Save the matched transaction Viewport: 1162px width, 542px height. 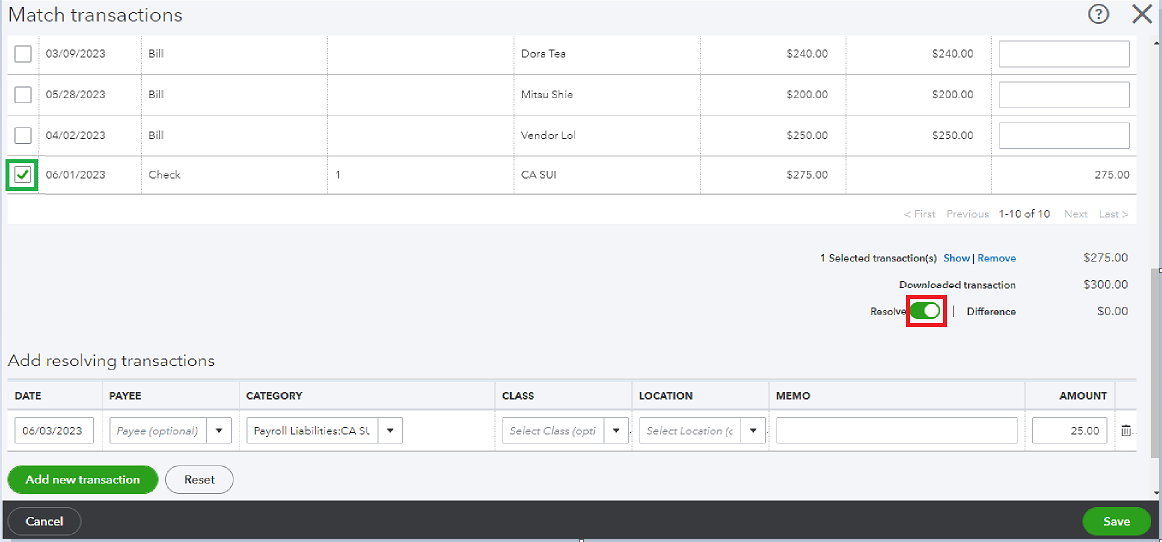1116,521
